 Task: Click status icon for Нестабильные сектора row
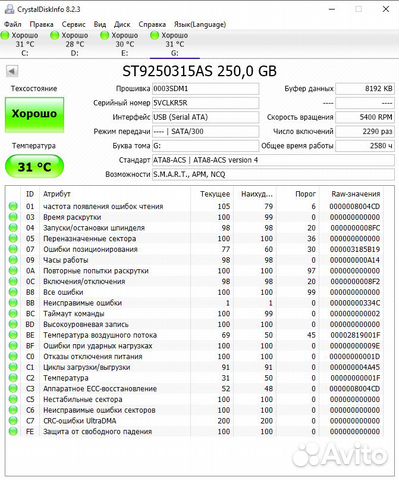[x=13, y=399]
